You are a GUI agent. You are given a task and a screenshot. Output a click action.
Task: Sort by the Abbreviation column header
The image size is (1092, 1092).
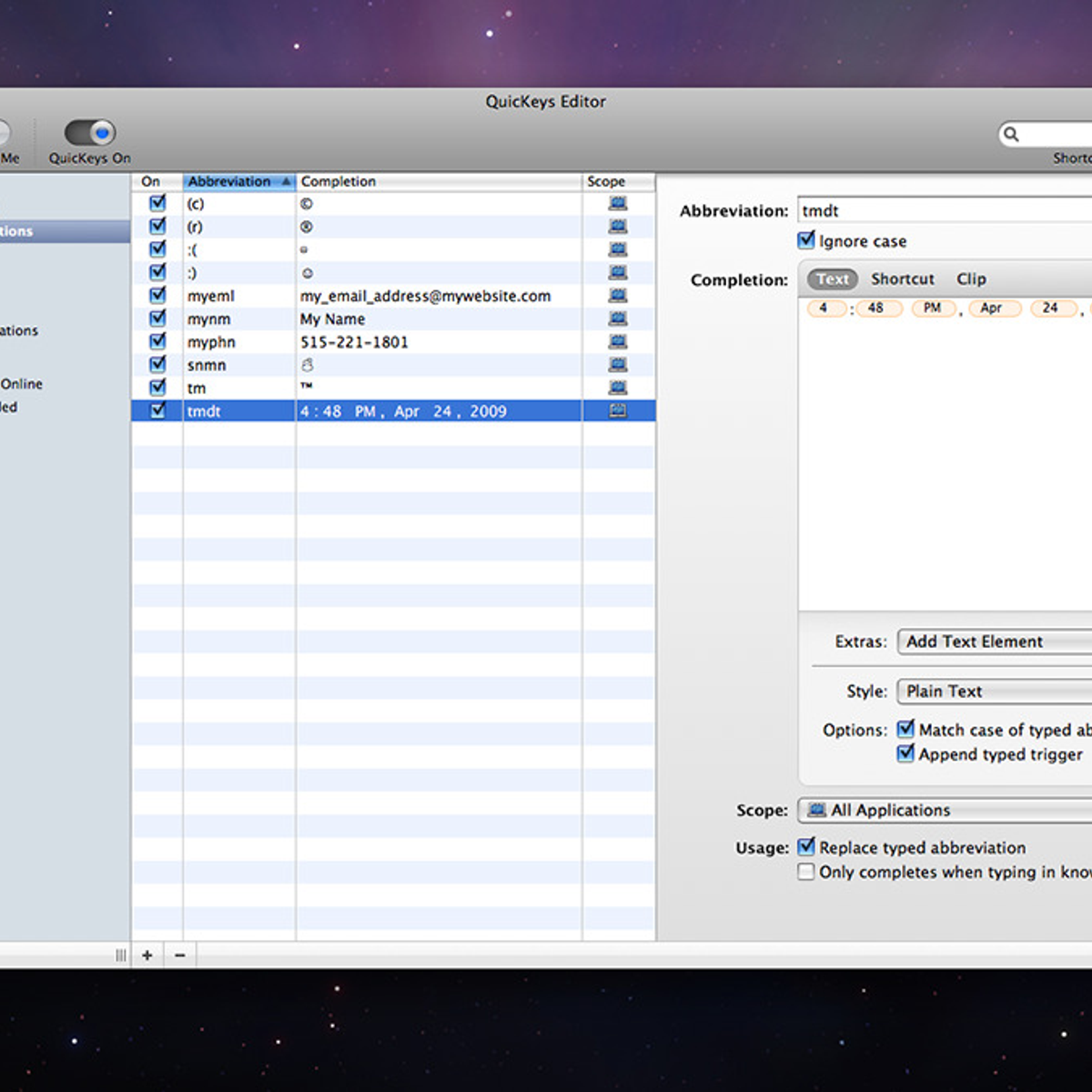(239, 181)
